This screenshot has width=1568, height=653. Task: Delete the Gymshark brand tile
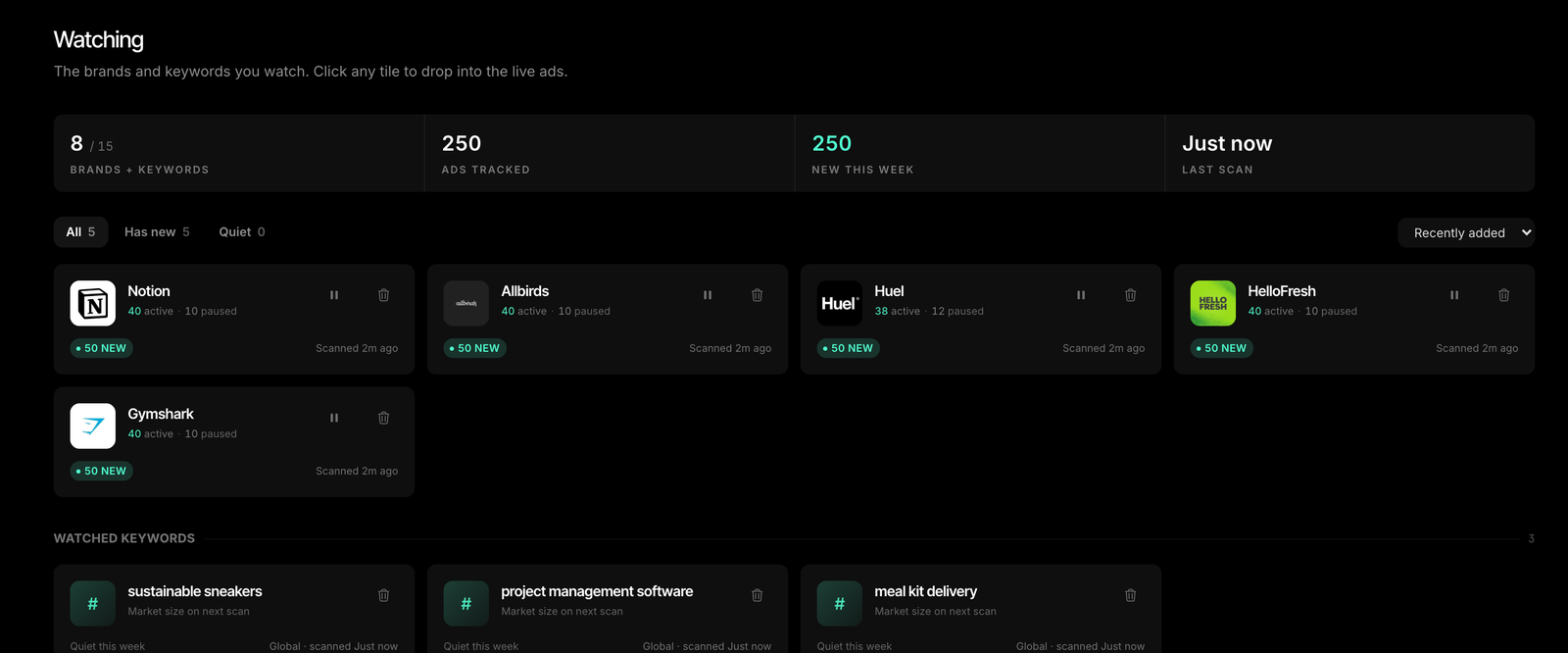tap(384, 418)
